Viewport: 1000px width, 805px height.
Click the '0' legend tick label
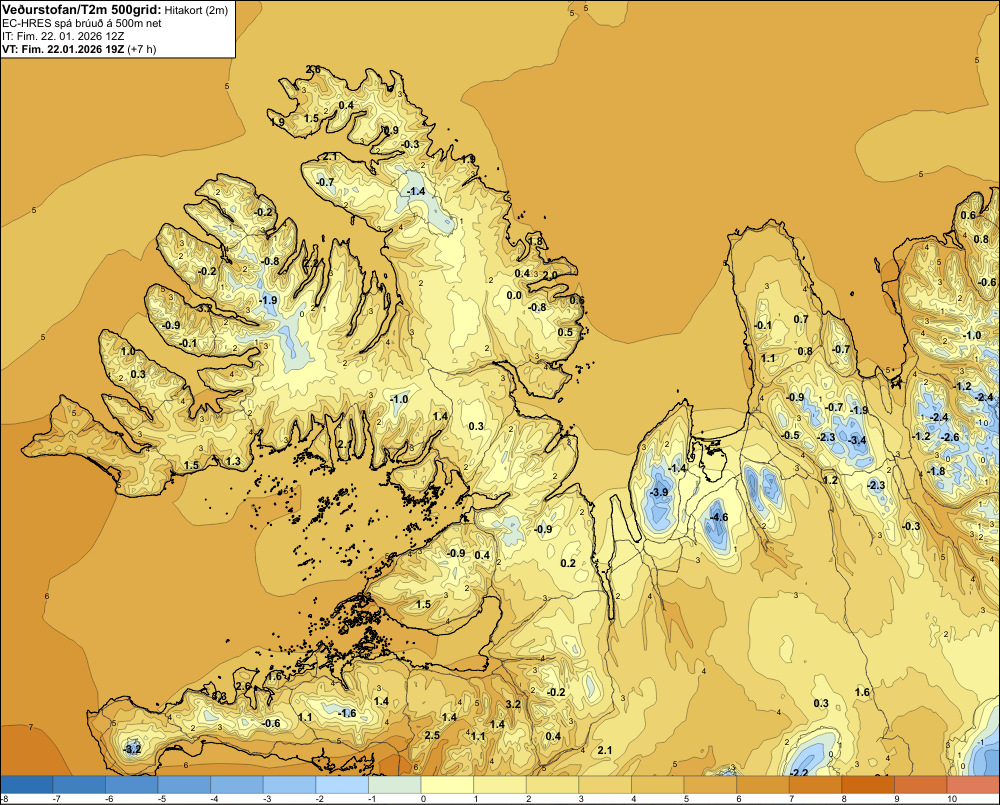coord(423,799)
